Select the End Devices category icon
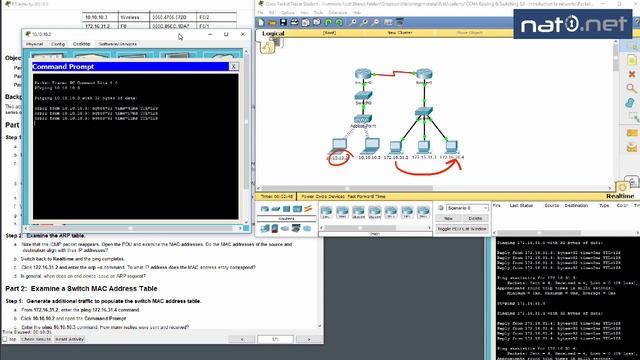The width and height of the screenshot is (640, 360). pyautogui.click(x=264, y=229)
